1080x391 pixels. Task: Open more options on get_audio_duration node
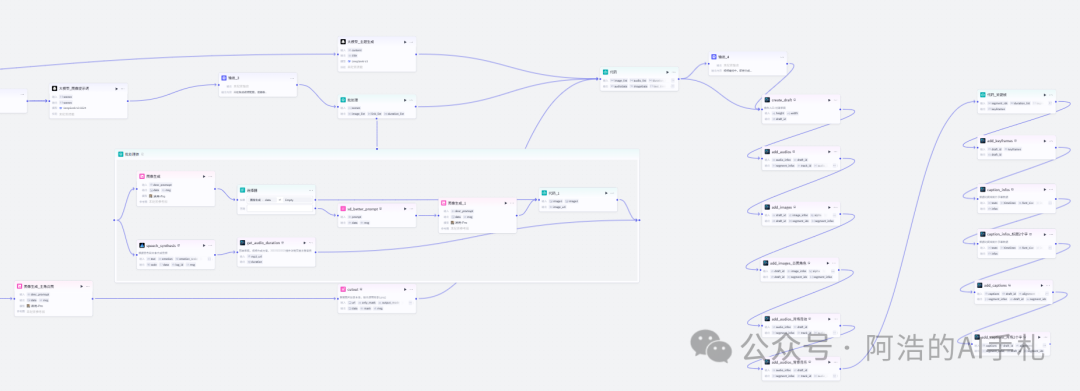pos(311,242)
